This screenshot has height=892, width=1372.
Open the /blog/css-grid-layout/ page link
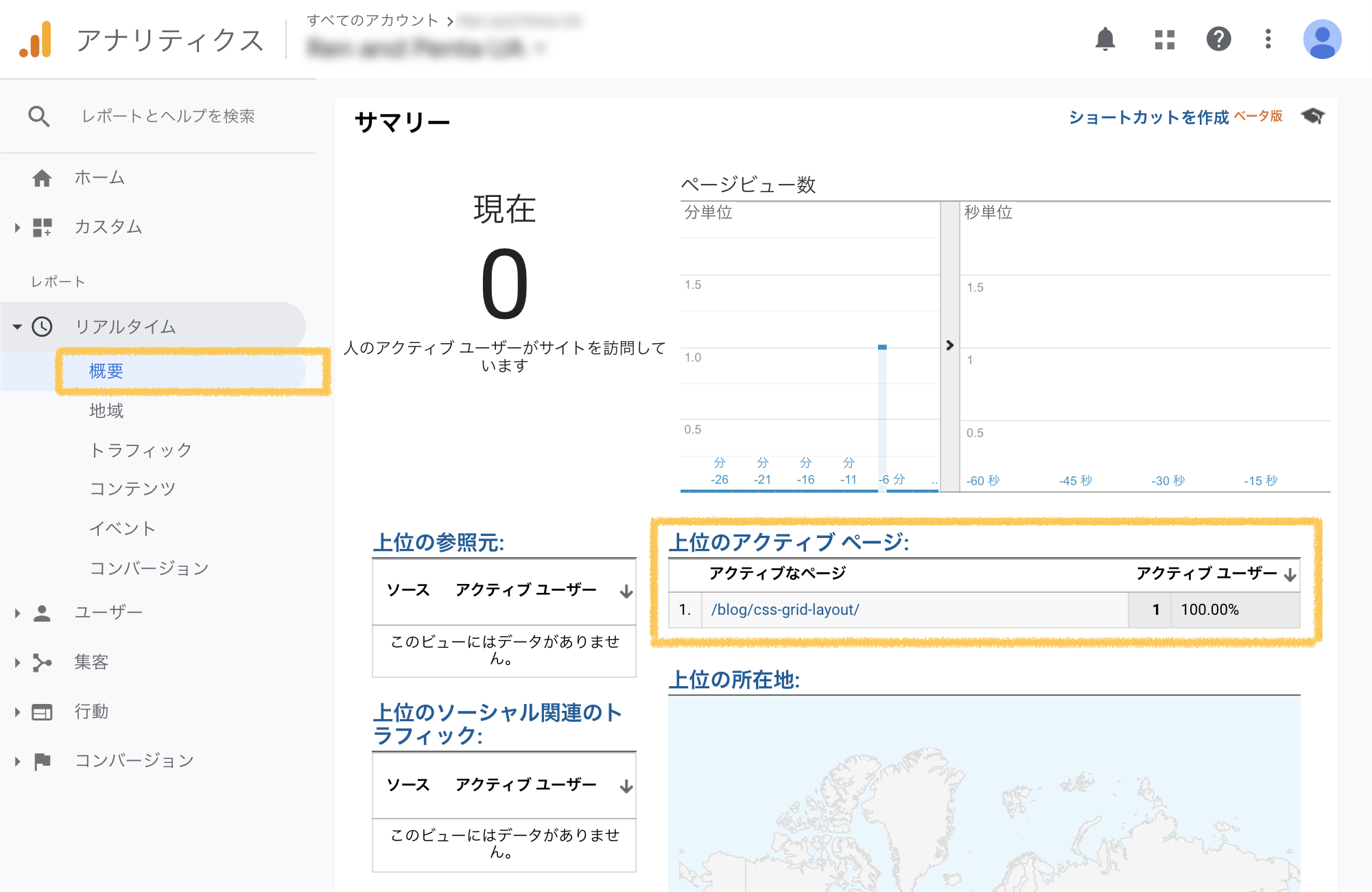point(785,609)
